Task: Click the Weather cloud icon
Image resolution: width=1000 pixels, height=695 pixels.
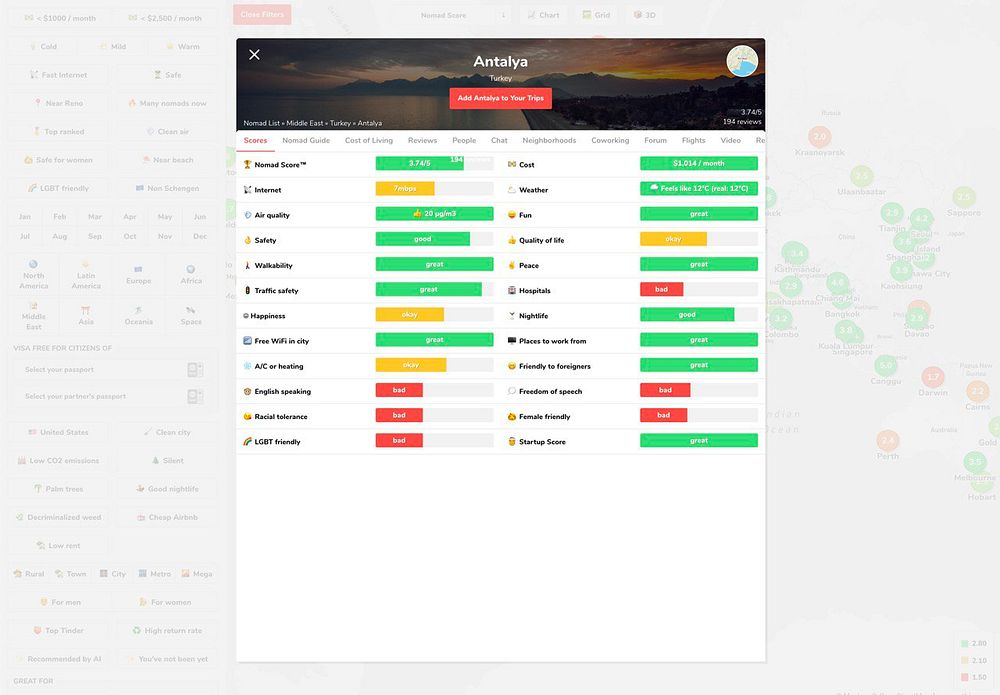Action: pos(511,190)
